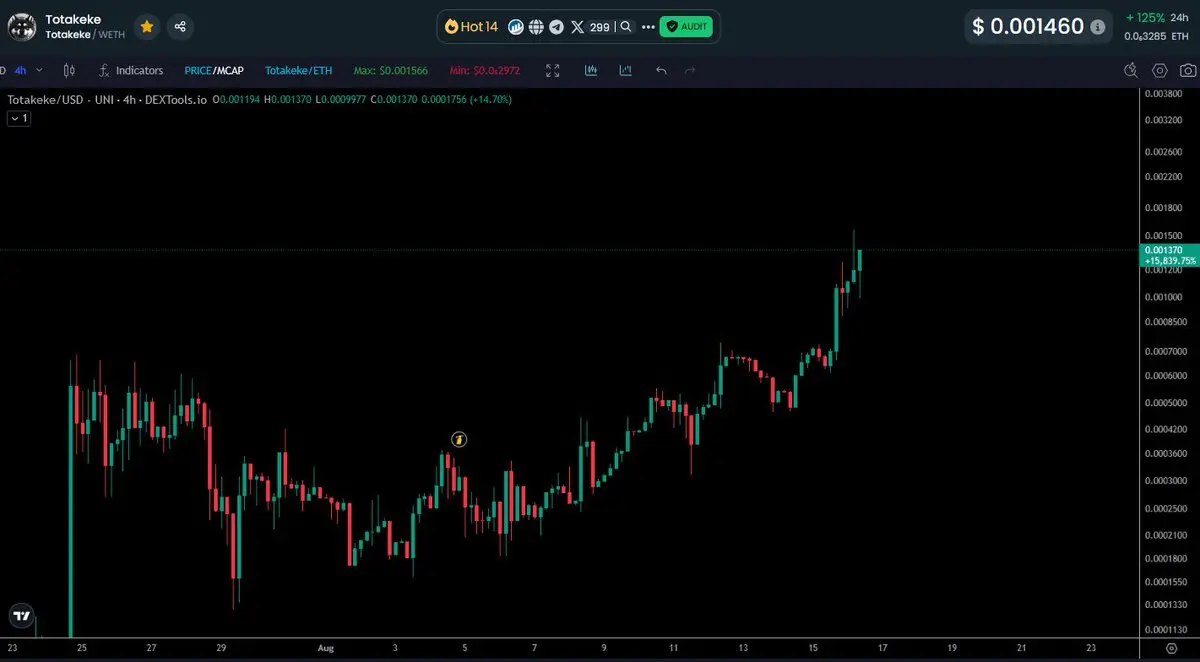Click the Hot 14 flame badge
Screen dimensions: 1200x662
point(471,27)
